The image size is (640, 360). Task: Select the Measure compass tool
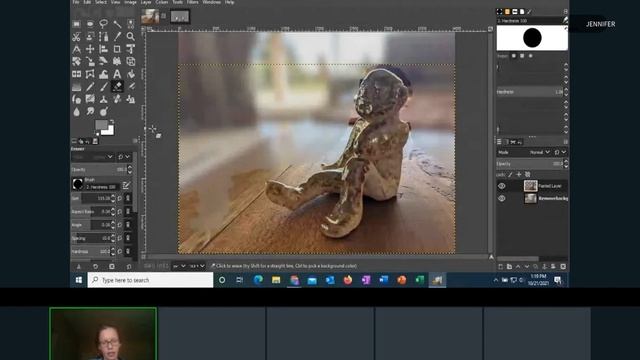[x=76, y=49]
